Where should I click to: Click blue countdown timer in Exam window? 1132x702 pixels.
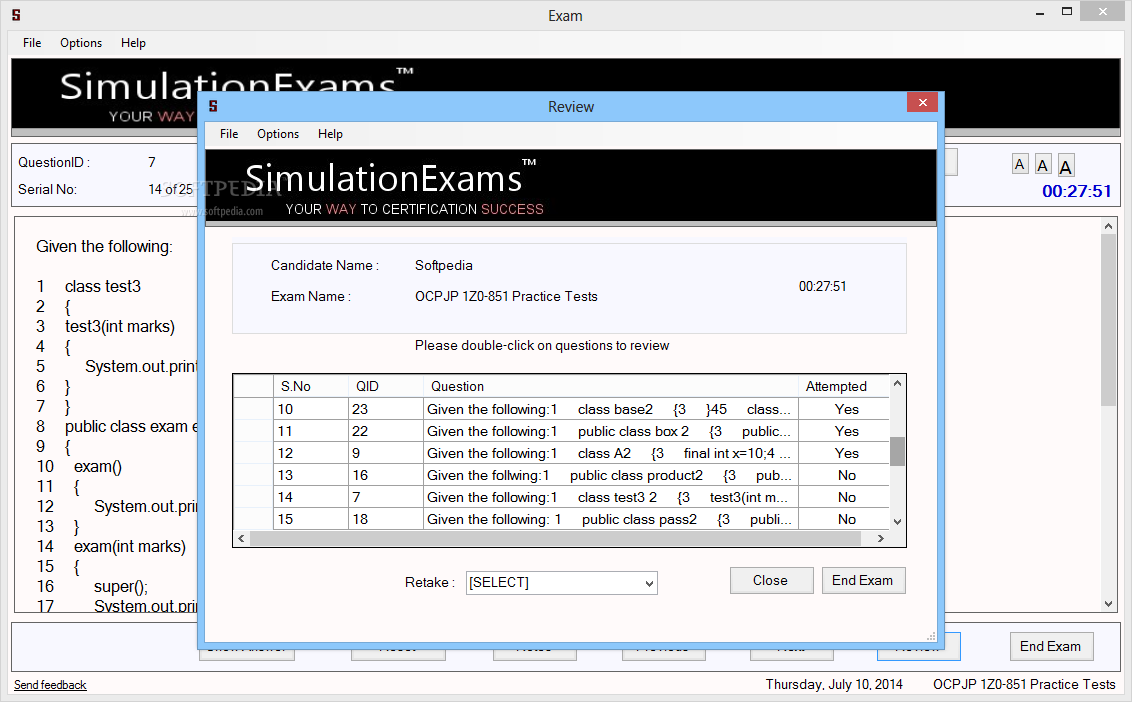pyautogui.click(x=1076, y=191)
